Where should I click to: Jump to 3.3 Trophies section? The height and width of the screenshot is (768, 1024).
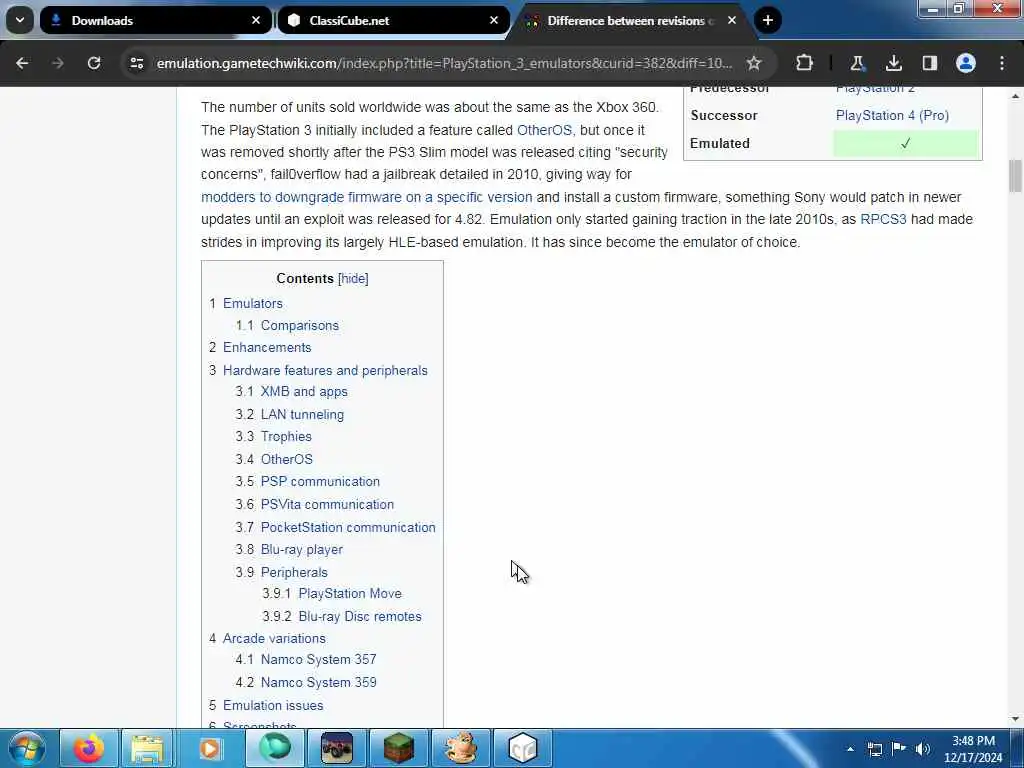coord(274,436)
